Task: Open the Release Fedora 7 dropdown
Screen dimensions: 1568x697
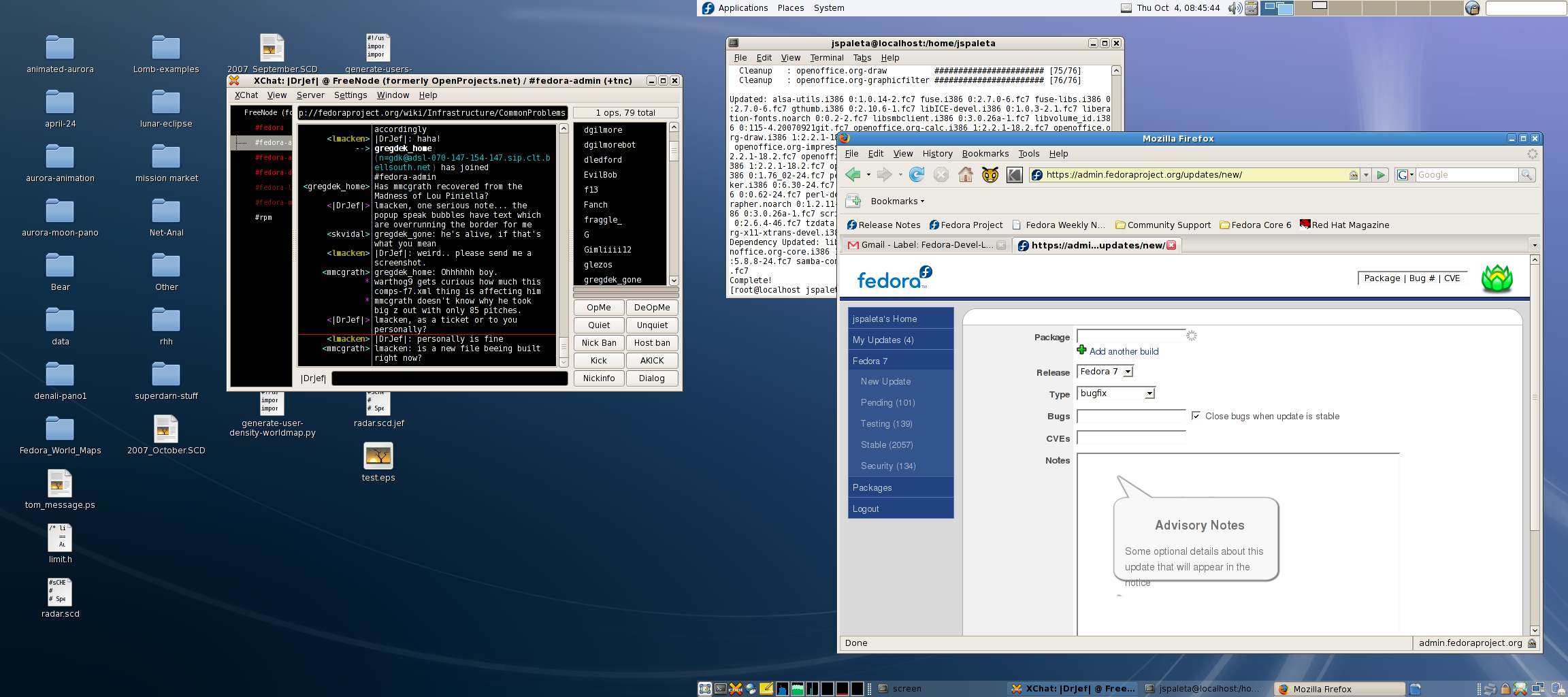Action: 1105,372
